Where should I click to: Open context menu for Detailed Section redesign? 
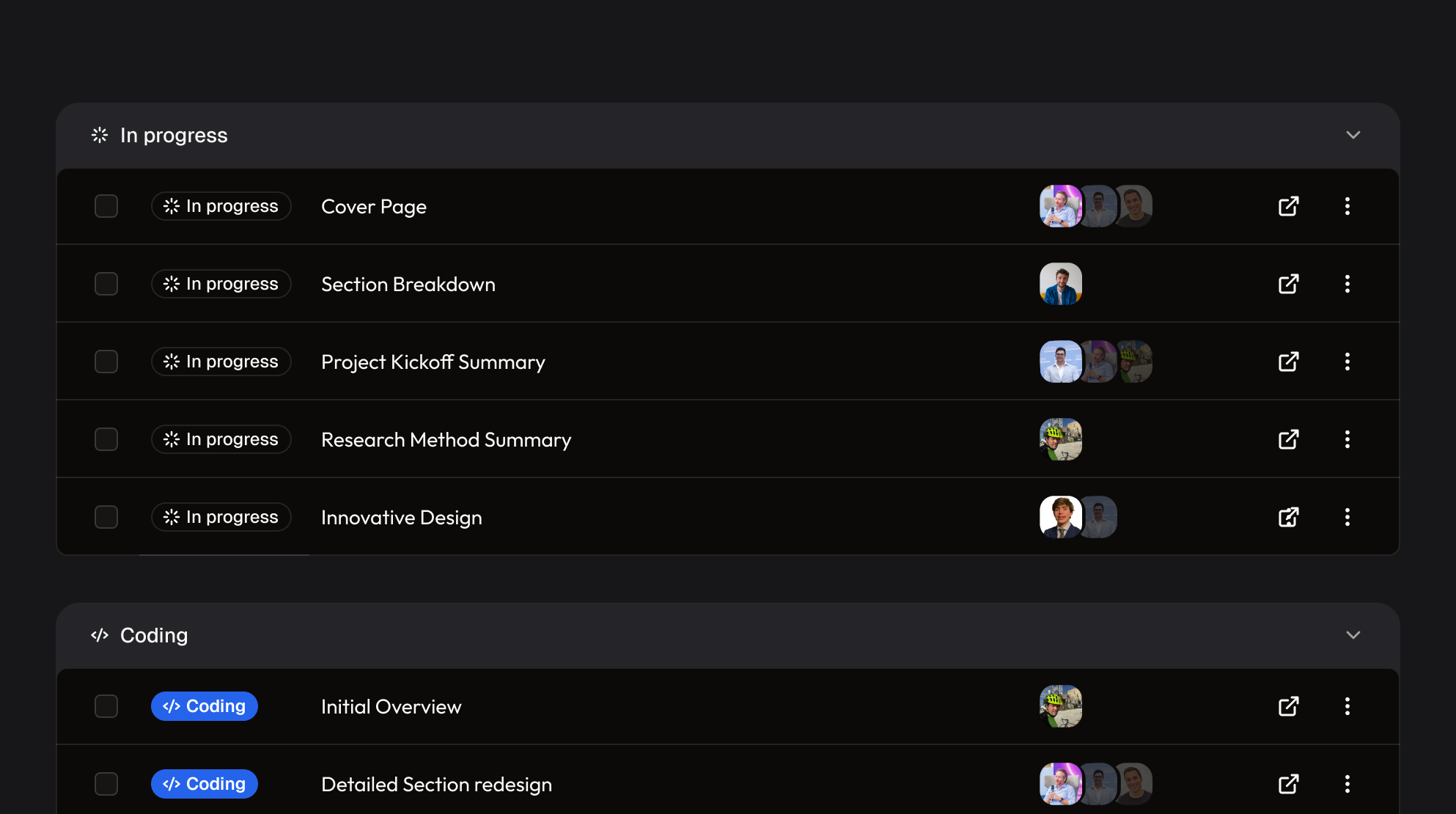tap(1347, 784)
